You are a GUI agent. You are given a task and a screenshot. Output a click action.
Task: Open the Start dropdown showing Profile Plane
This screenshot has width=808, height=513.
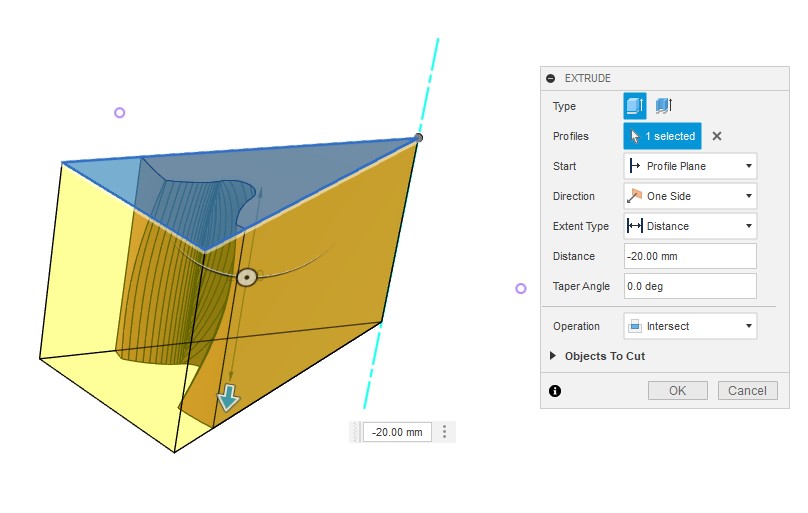click(689, 166)
